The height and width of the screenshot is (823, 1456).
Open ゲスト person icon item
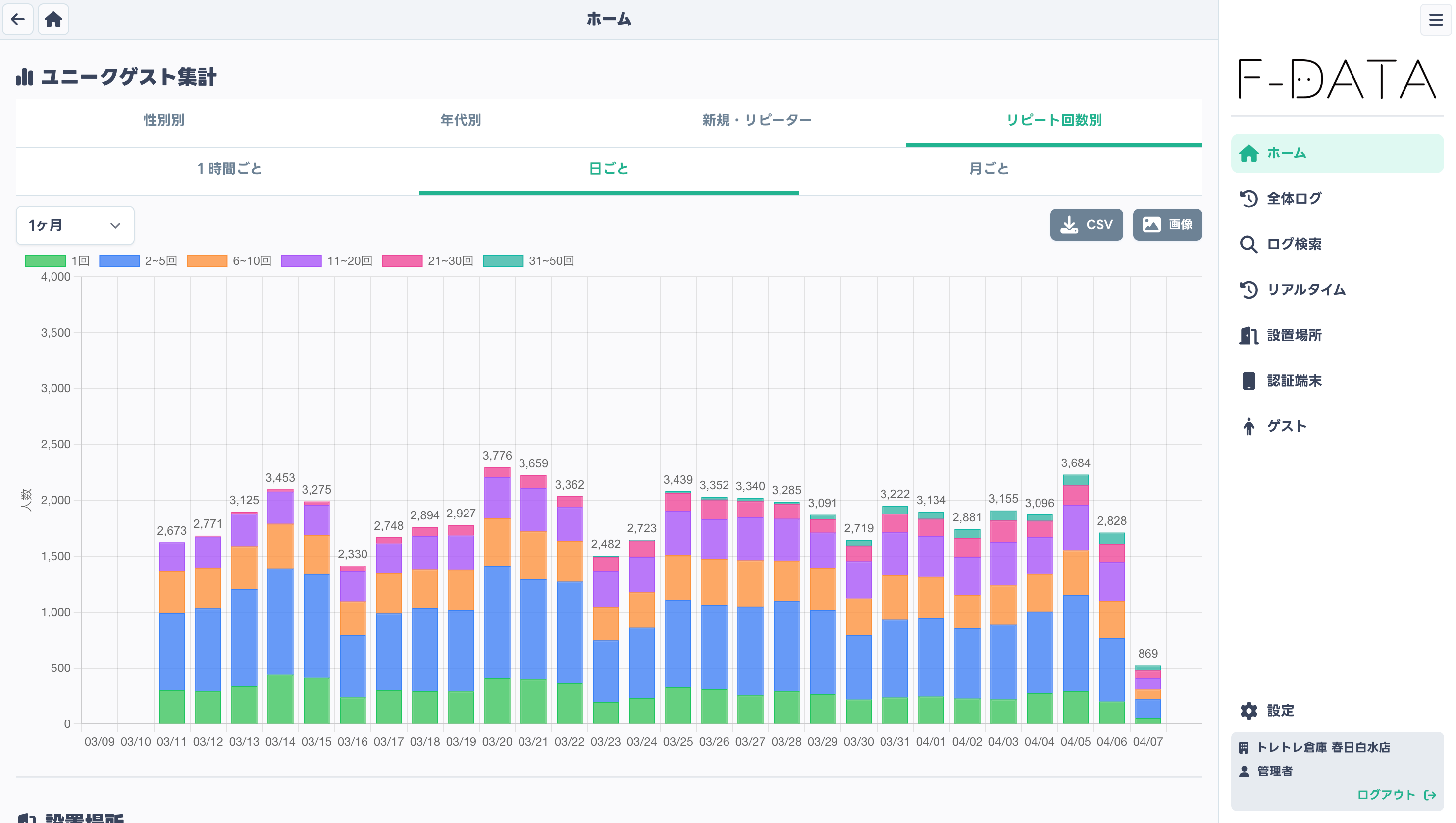[x=1248, y=426]
